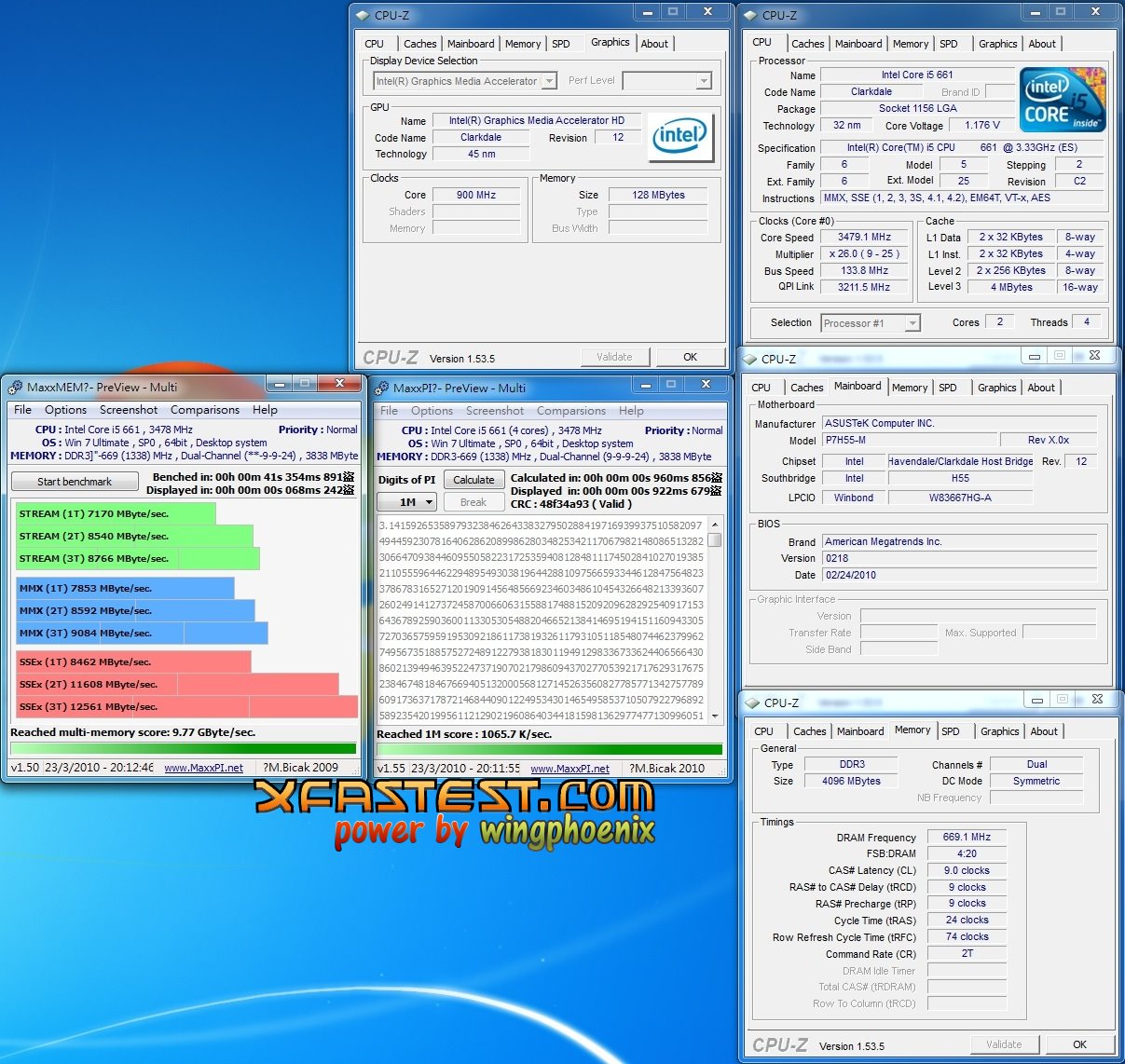Open the About tab in the Mainboard CPU-Z window
This screenshot has width=1125, height=1064.
click(x=1041, y=388)
